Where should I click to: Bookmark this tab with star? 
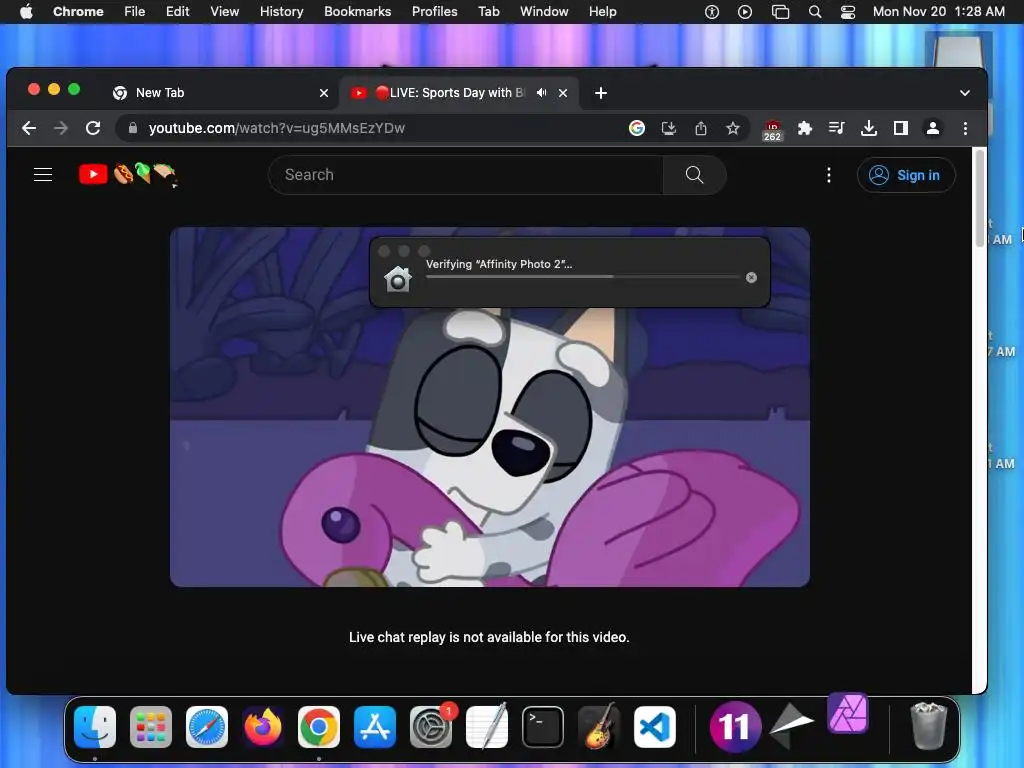(733, 128)
